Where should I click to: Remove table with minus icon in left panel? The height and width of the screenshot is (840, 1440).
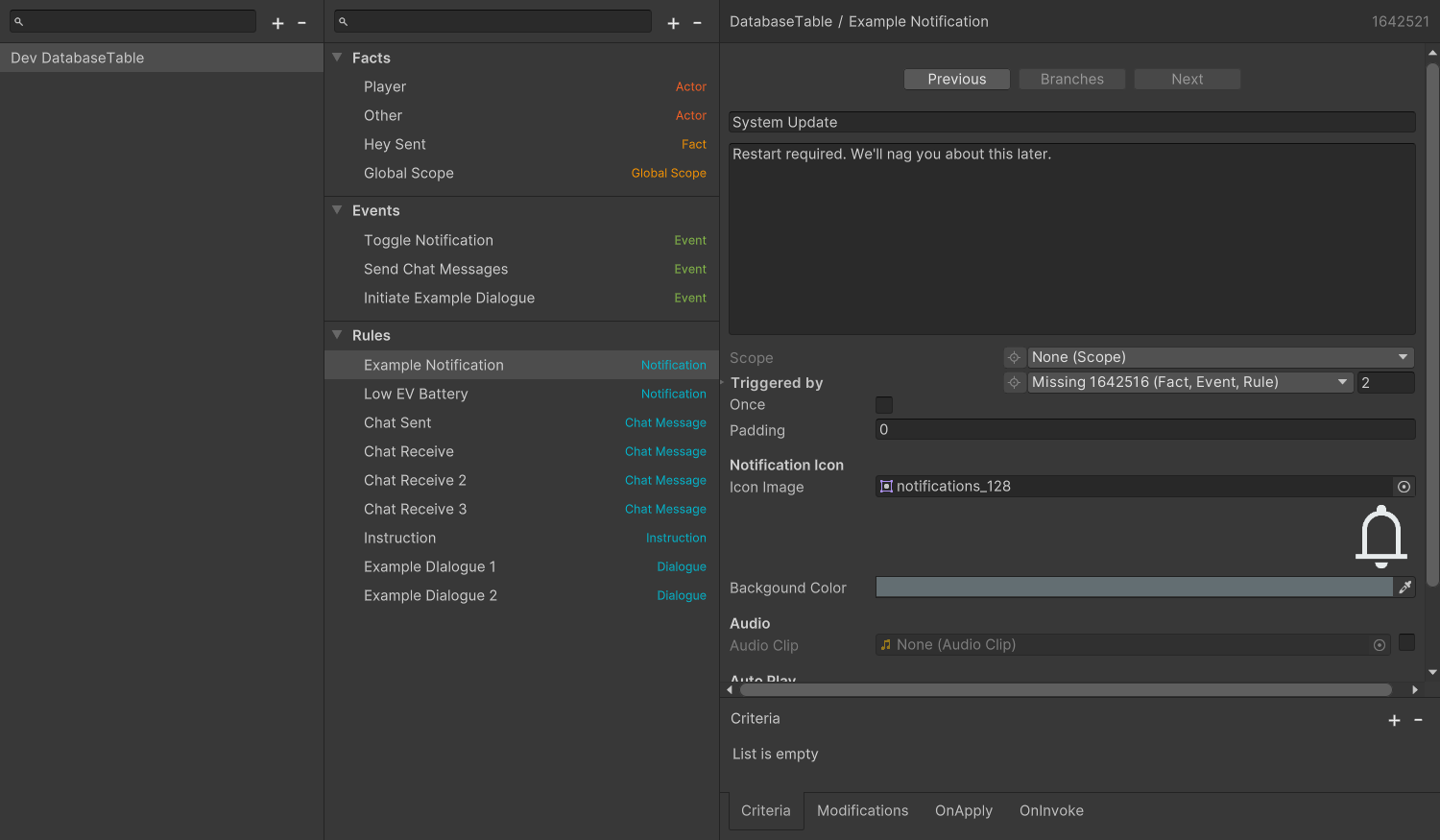tap(301, 23)
